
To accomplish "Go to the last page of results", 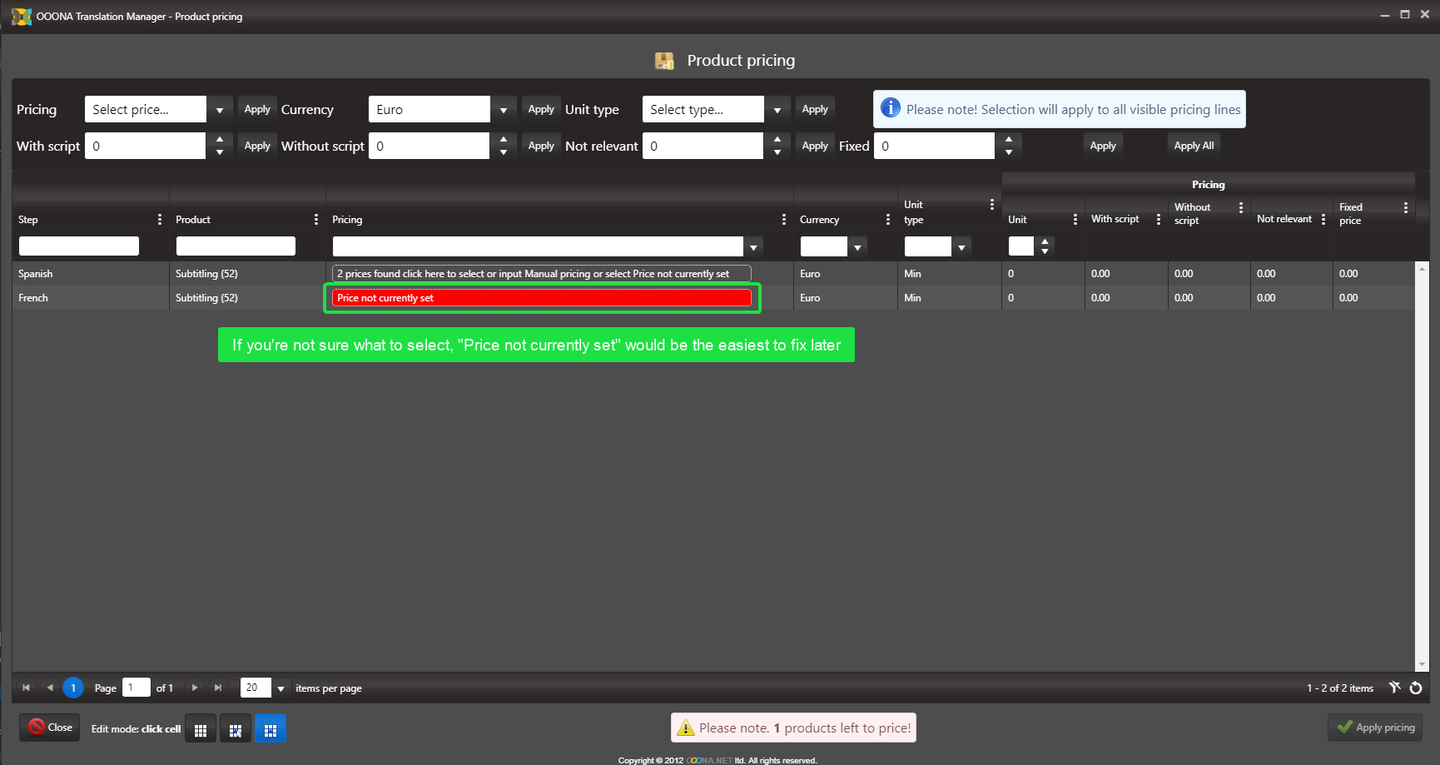I will [218, 688].
